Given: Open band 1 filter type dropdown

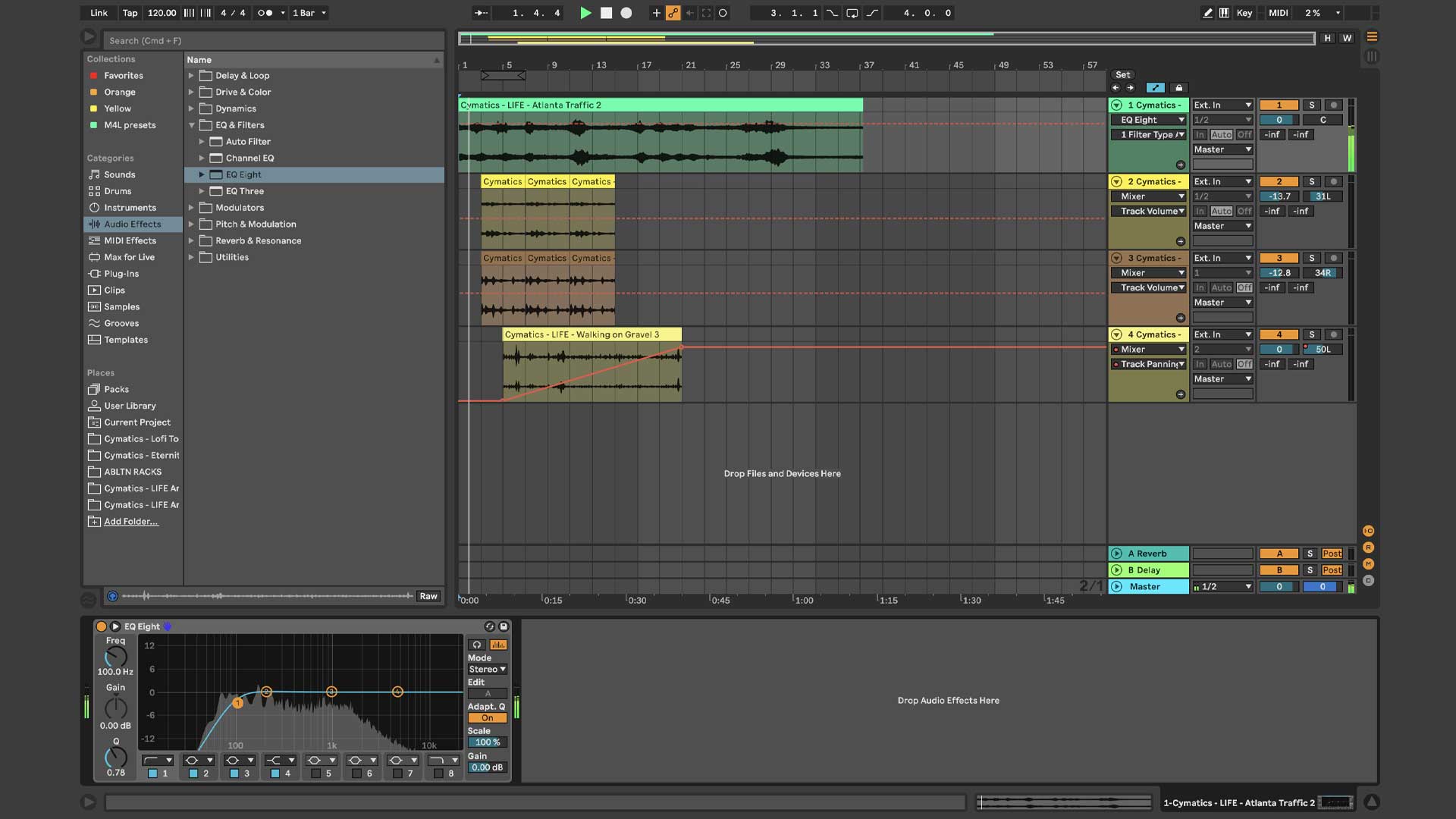Looking at the screenshot, I should [158, 760].
